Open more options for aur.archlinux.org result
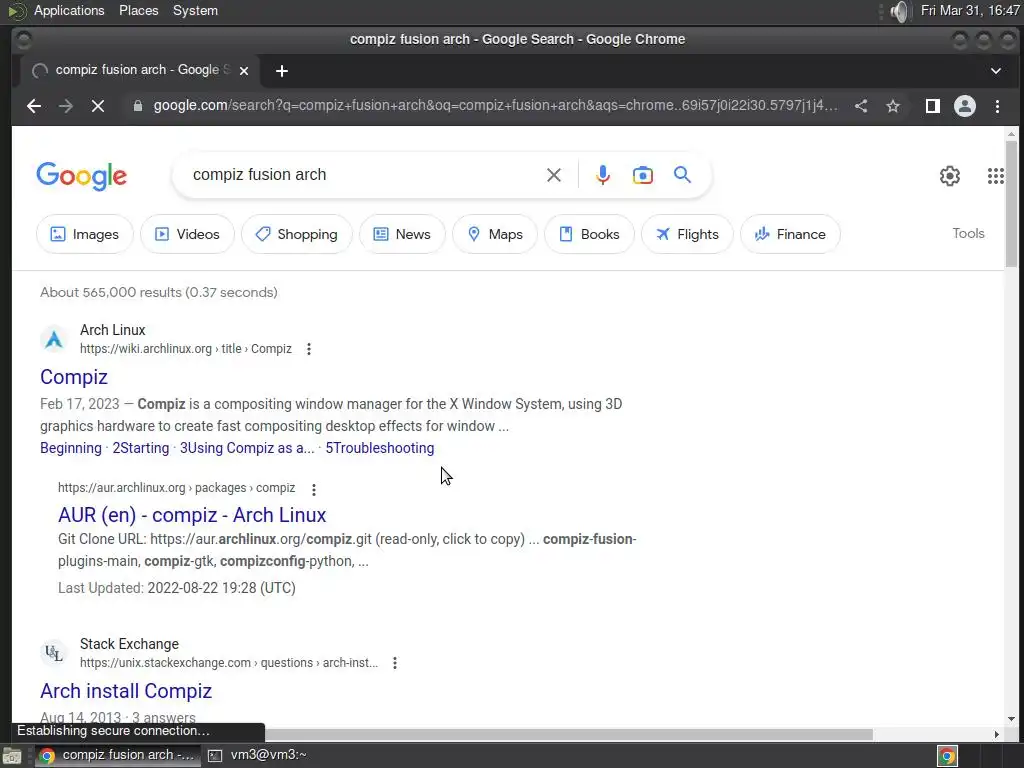This screenshot has height=768, width=1024. tap(314, 489)
